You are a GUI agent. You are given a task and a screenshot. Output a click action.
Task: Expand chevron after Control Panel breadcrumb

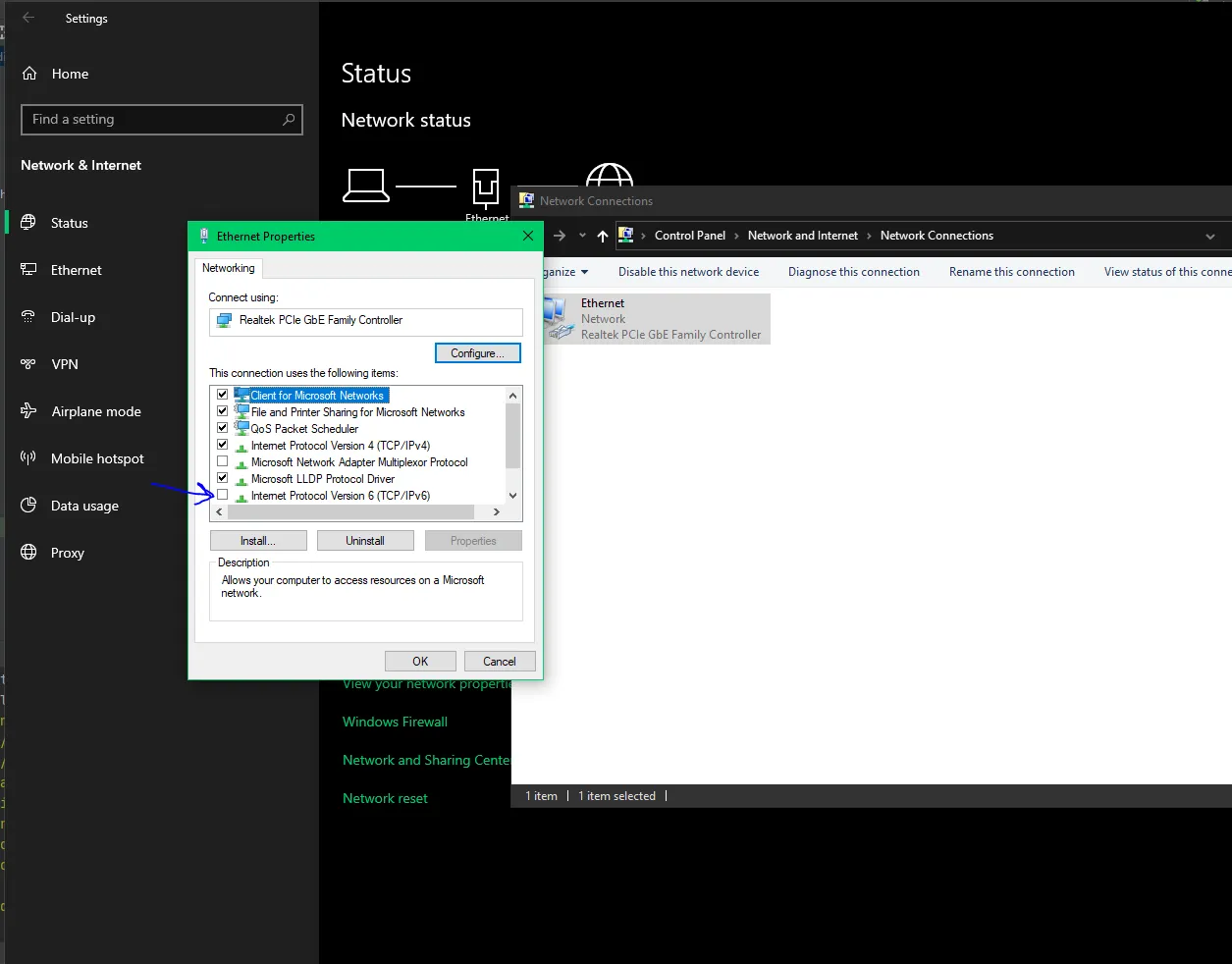click(x=737, y=236)
